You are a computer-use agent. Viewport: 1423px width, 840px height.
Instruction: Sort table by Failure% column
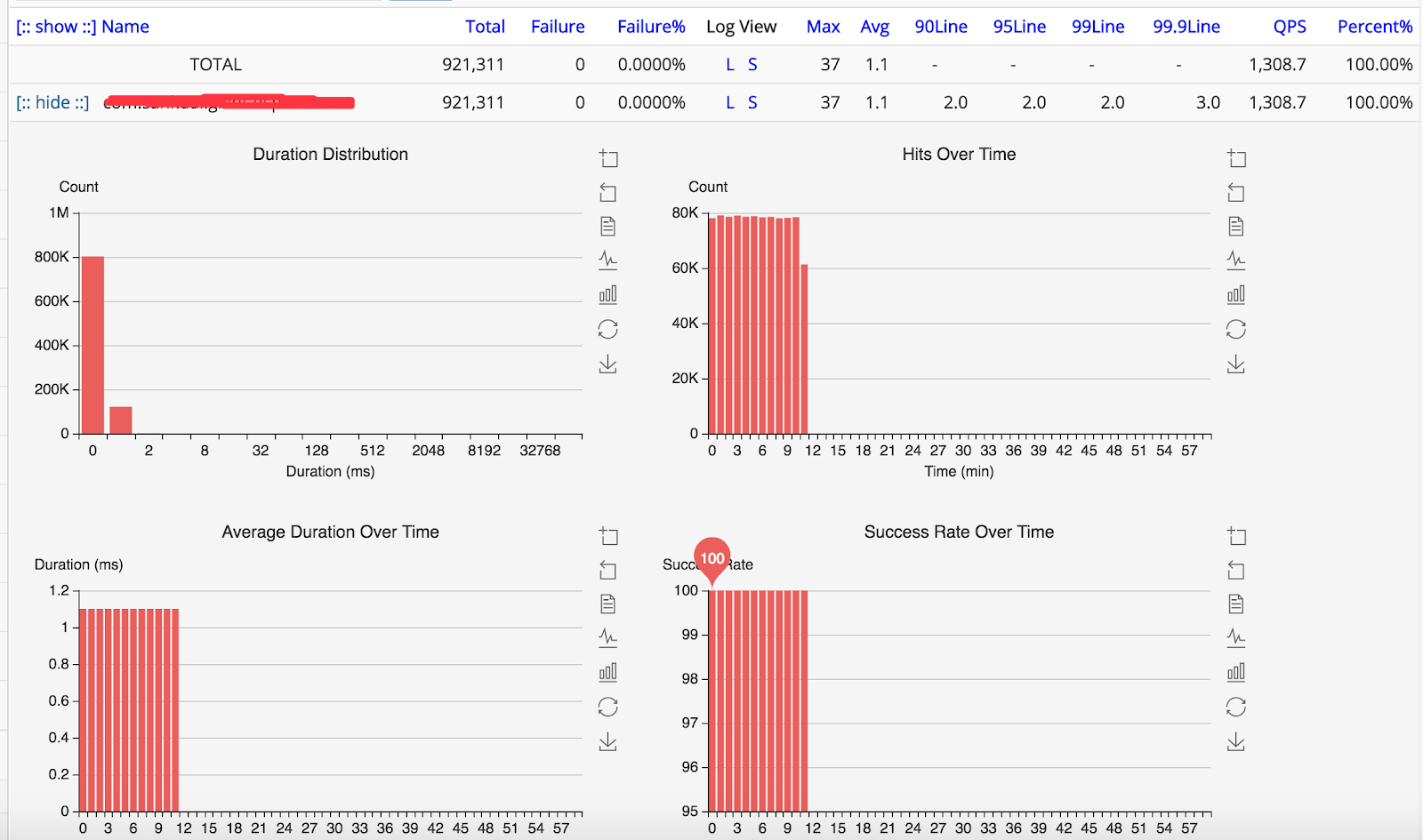tap(651, 27)
